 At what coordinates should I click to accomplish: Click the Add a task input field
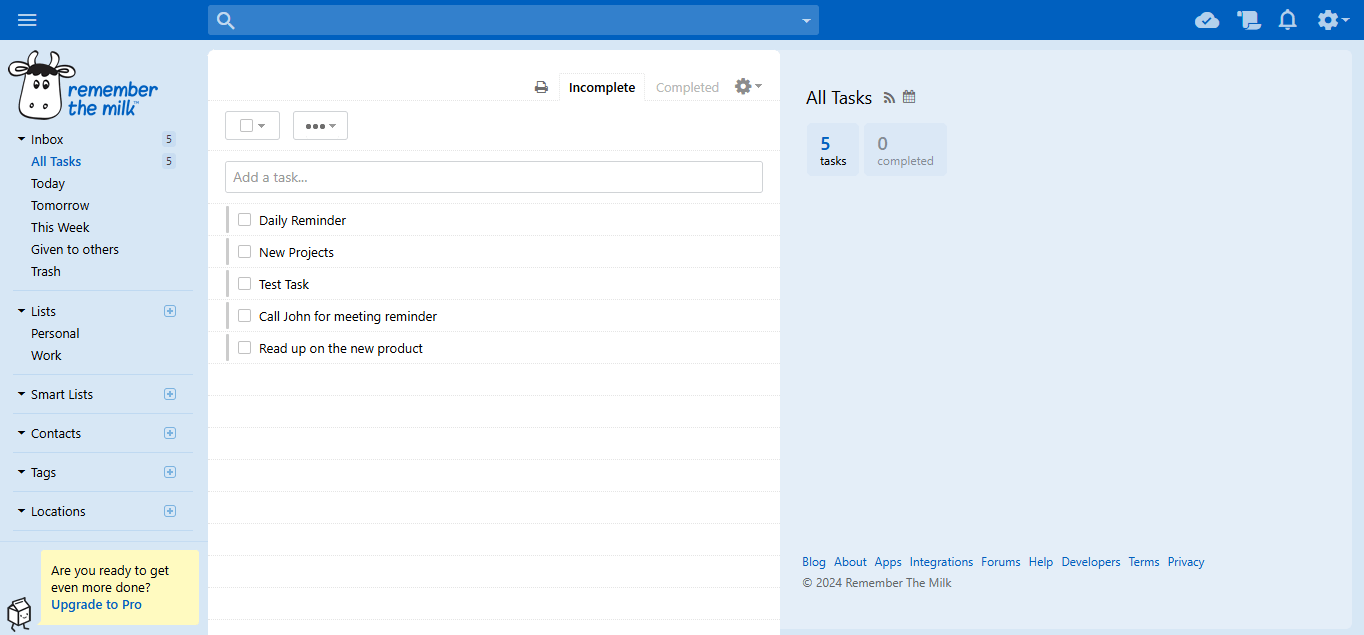pos(494,177)
